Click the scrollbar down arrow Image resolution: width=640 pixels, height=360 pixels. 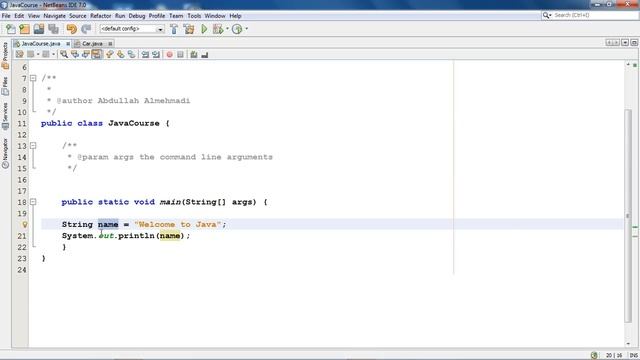pyautogui.click(x=628, y=344)
